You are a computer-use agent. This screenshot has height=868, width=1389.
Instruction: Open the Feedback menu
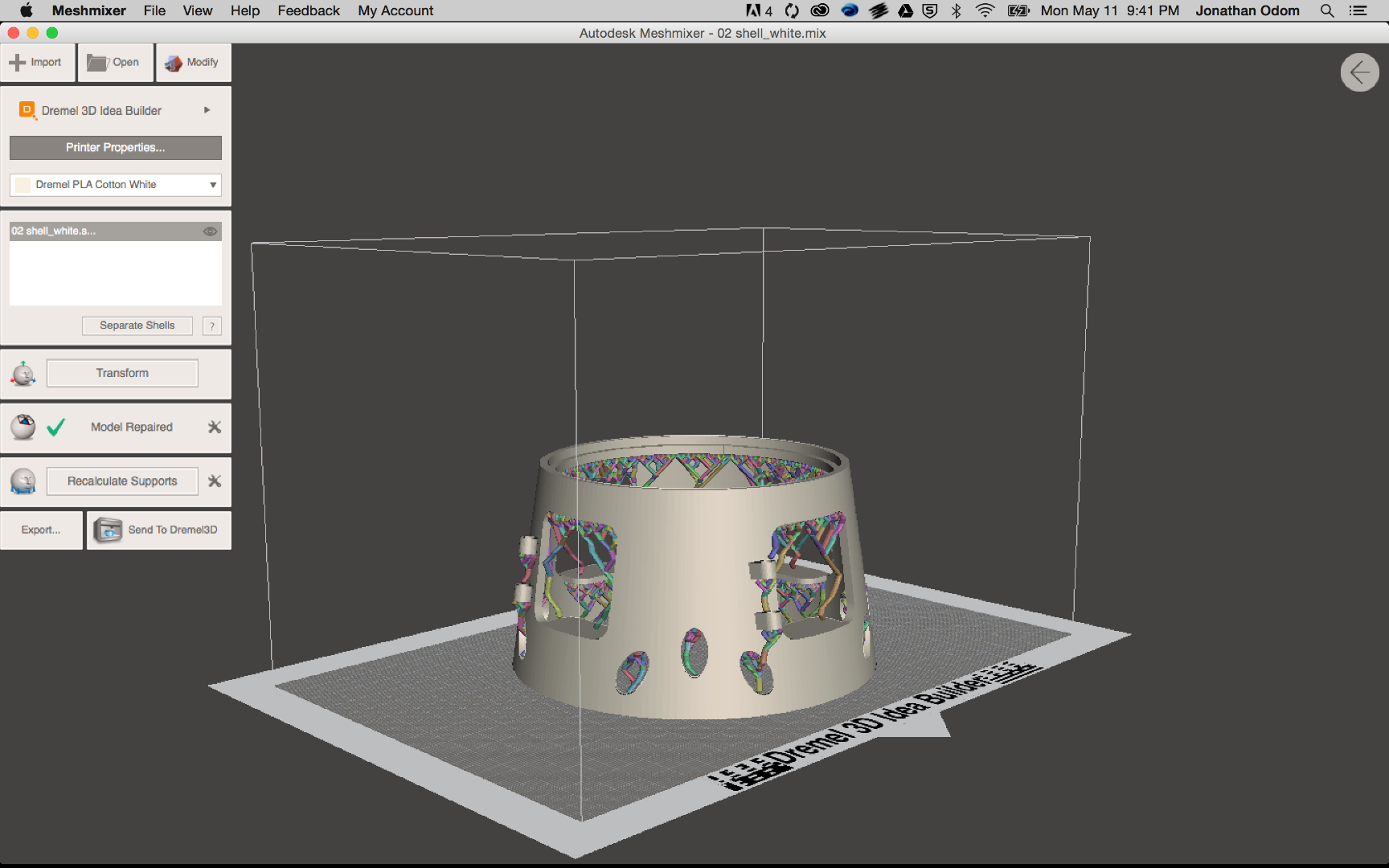pyautogui.click(x=309, y=10)
